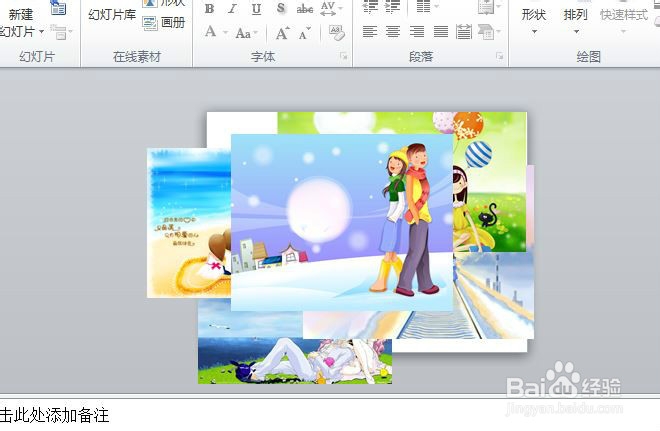Click the 幻灯片库 slide library button
This screenshot has height=431, width=660.
(x=112, y=15)
